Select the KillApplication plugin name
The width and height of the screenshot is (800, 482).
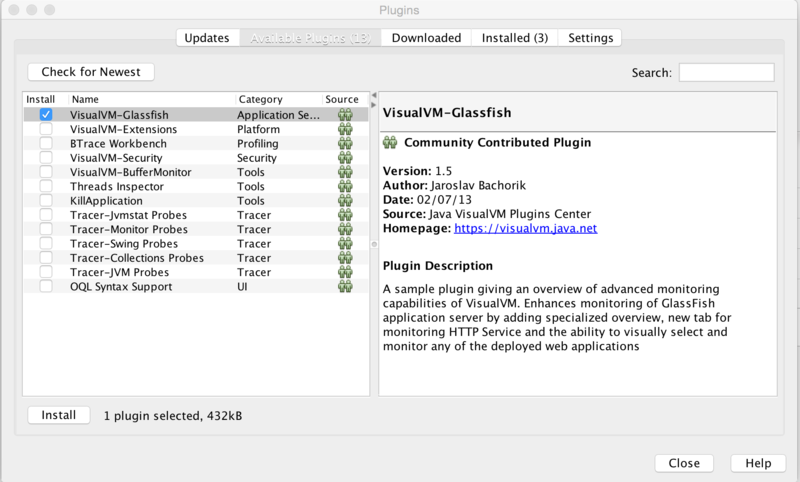[106, 200]
